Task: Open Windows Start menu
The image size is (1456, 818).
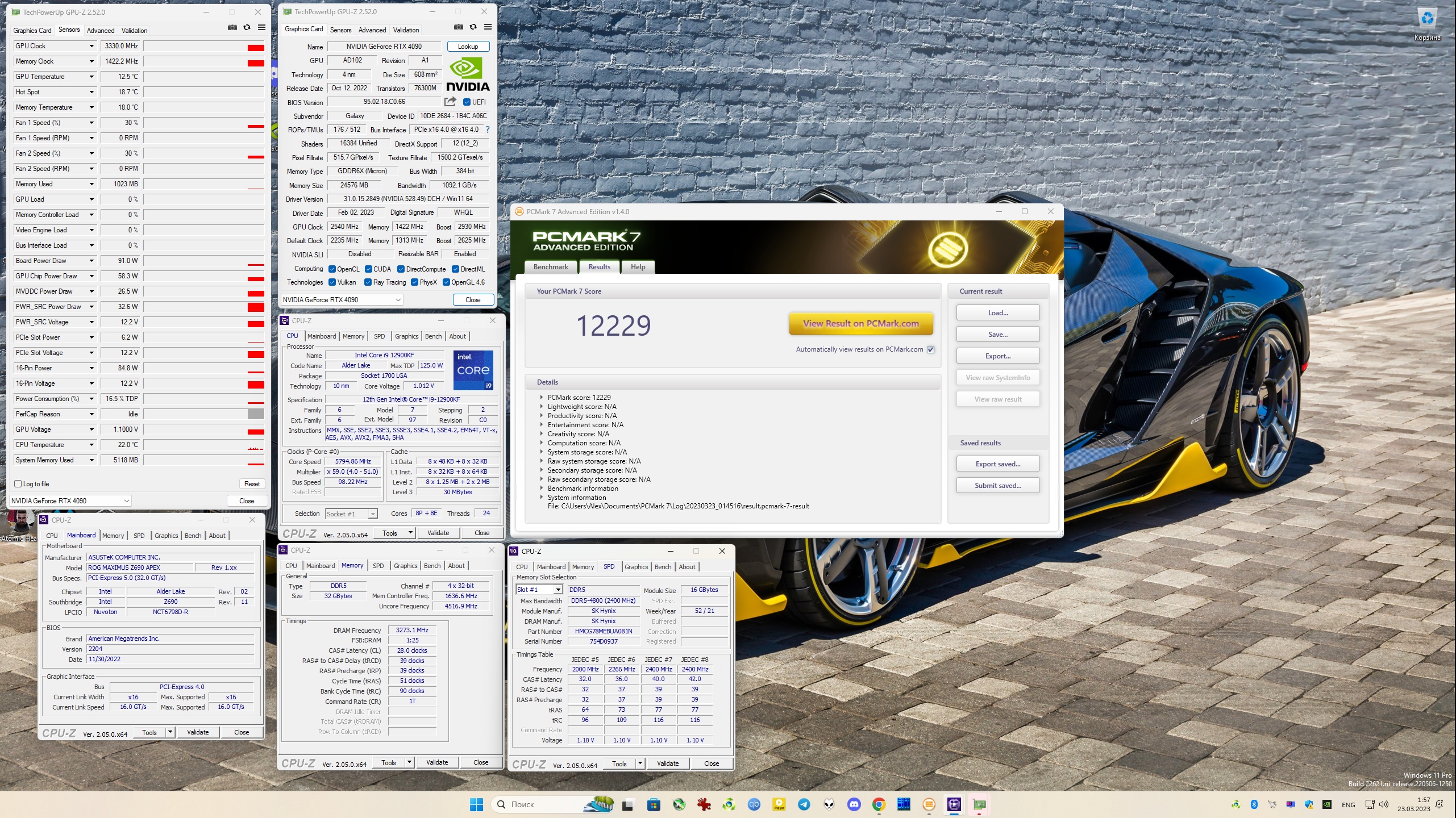Action: 476,804
